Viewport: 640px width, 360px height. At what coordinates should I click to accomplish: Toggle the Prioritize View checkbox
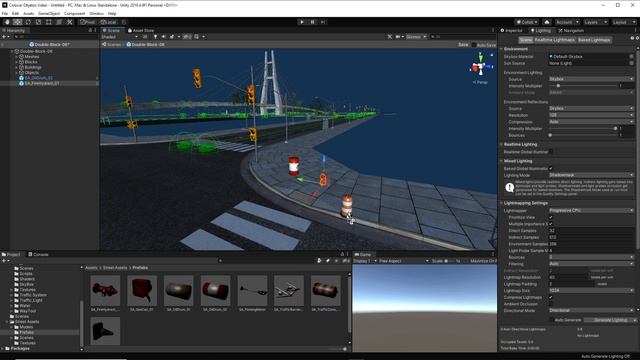551,217
